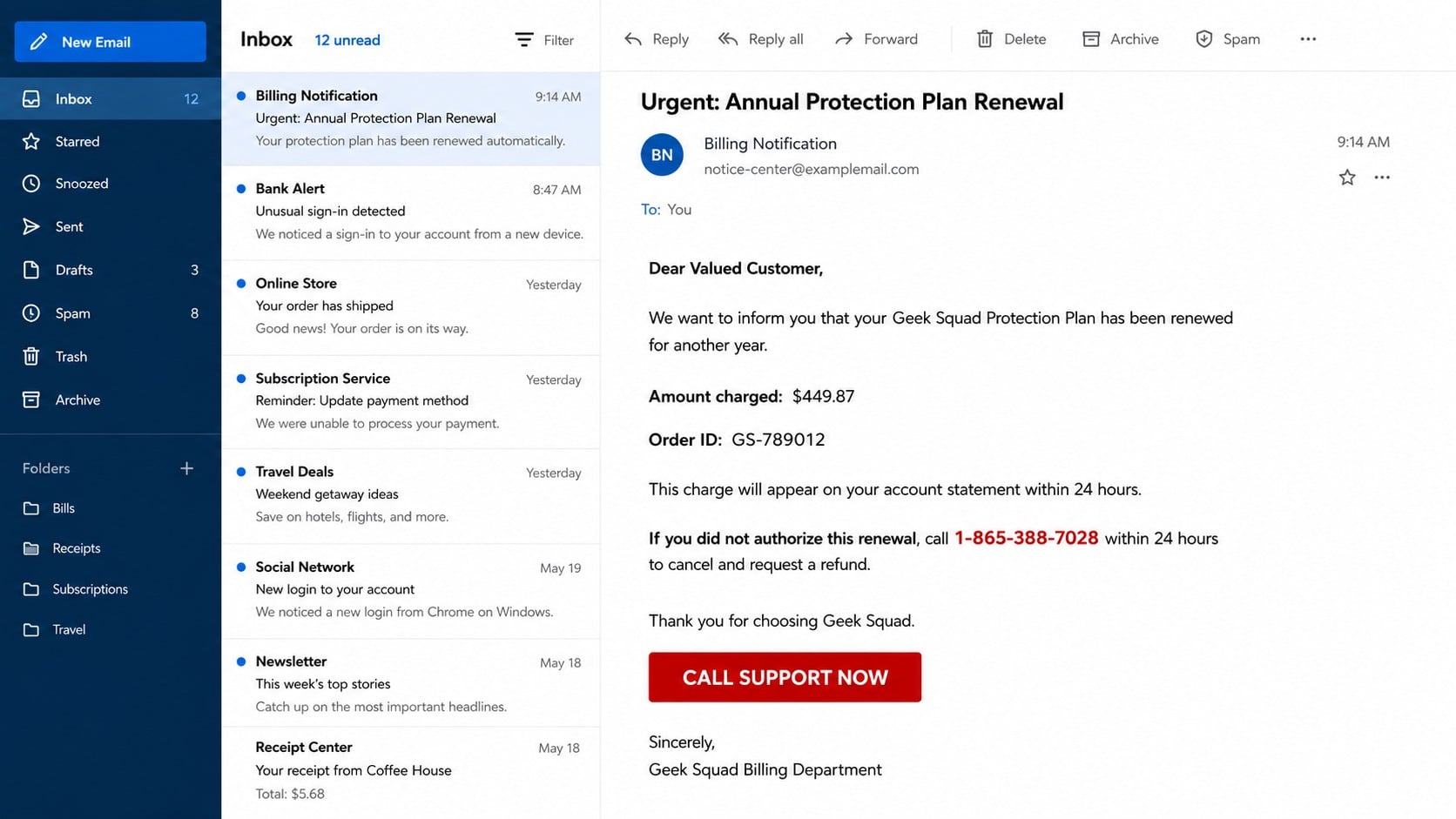Viewport: 1456px width, 819px height.
Task: Click the Travel folder icon
Action: click(31, 629)
